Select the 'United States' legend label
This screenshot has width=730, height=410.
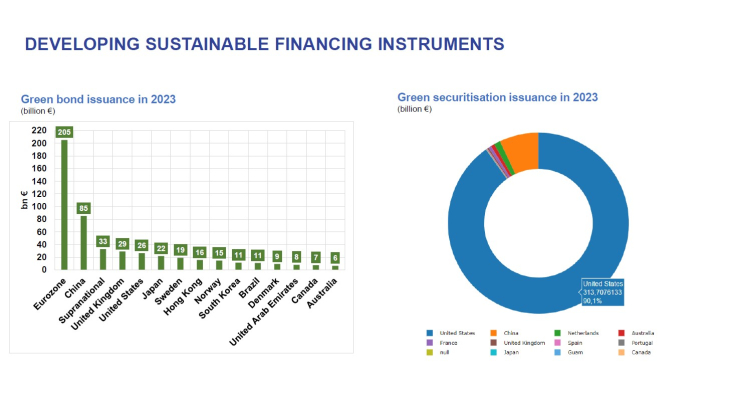(x=457, y=333)
